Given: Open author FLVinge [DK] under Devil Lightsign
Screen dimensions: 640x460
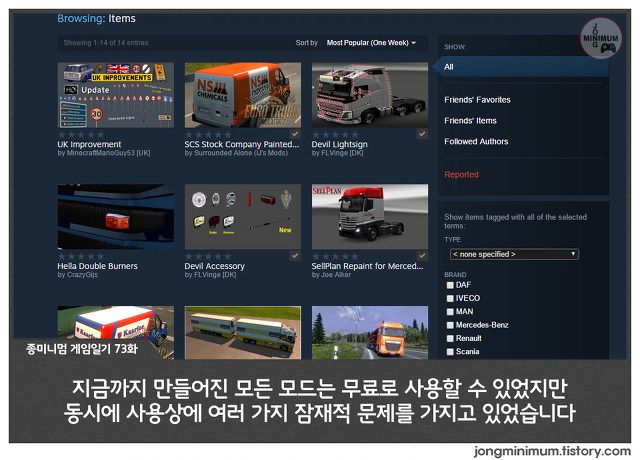Looking at the screenshot, I should click(342, 153).
